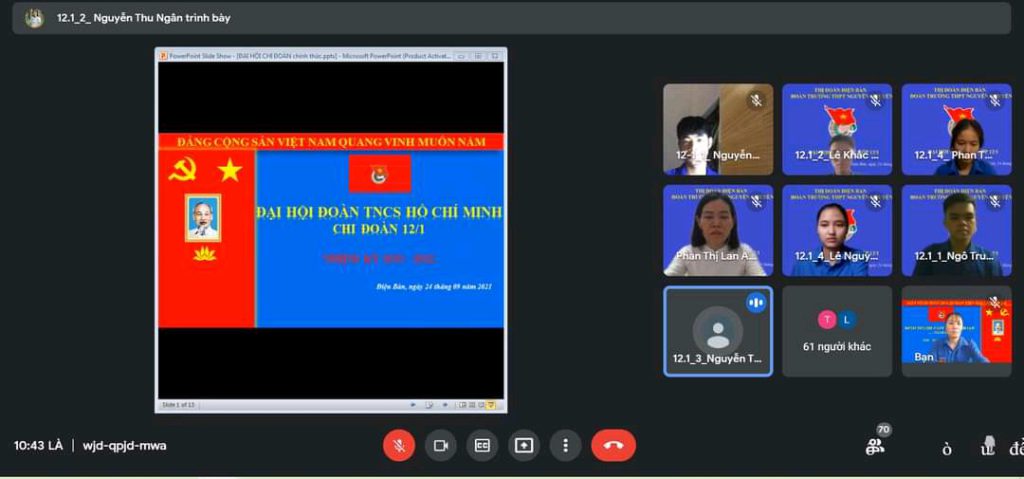The width and height of the screenshot is (1024, 479).
Task: Toggle the camera on or off
Action: [441, 446]
